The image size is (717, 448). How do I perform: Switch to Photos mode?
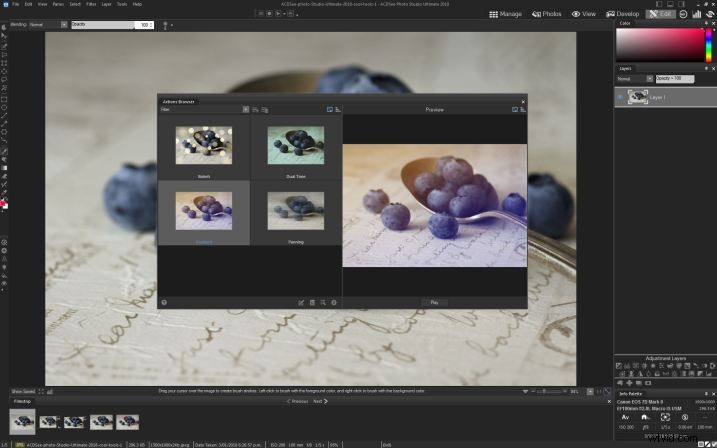(546, 14)
